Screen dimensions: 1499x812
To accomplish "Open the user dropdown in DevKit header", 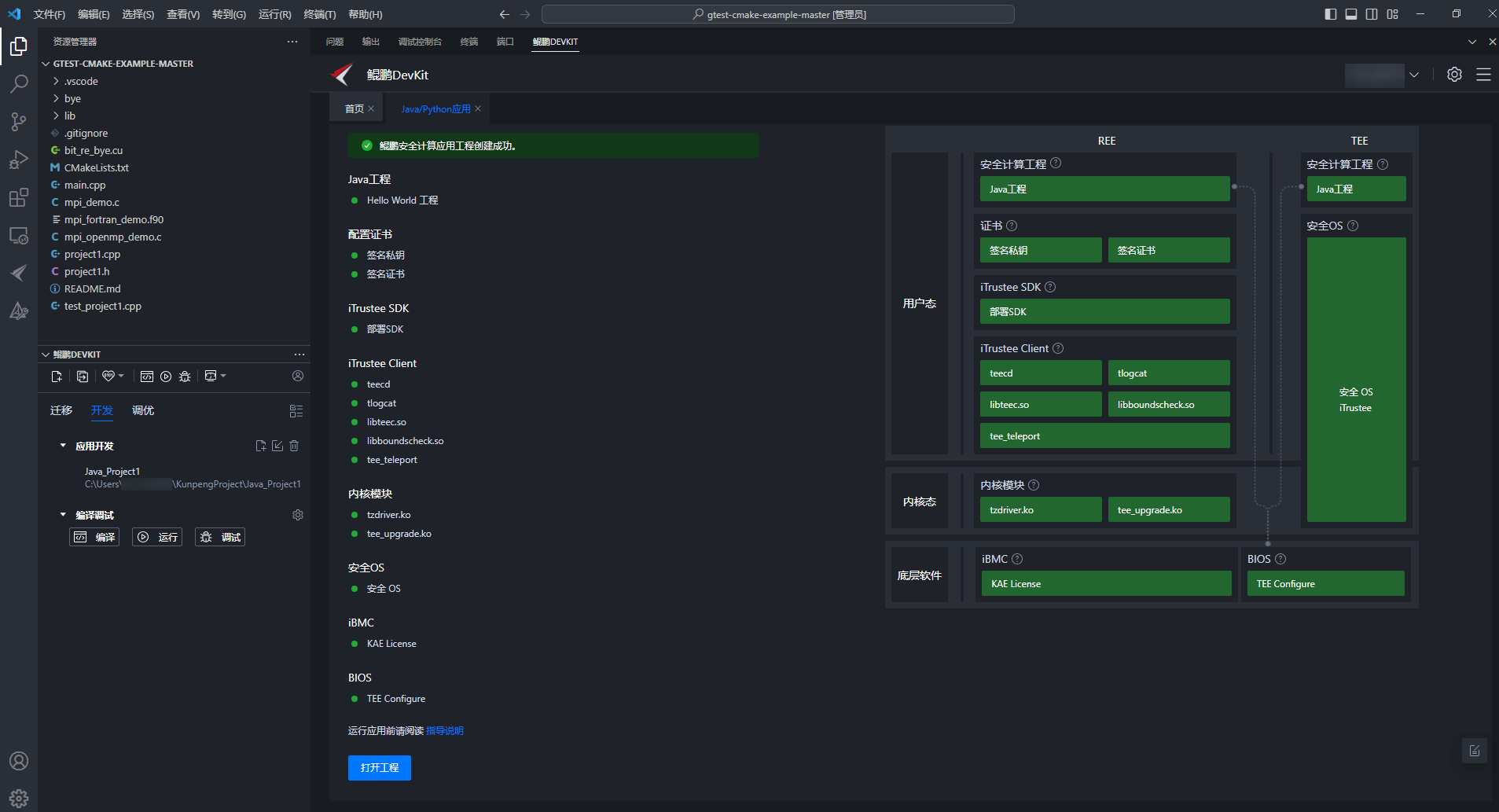I will click(1414, 75).
